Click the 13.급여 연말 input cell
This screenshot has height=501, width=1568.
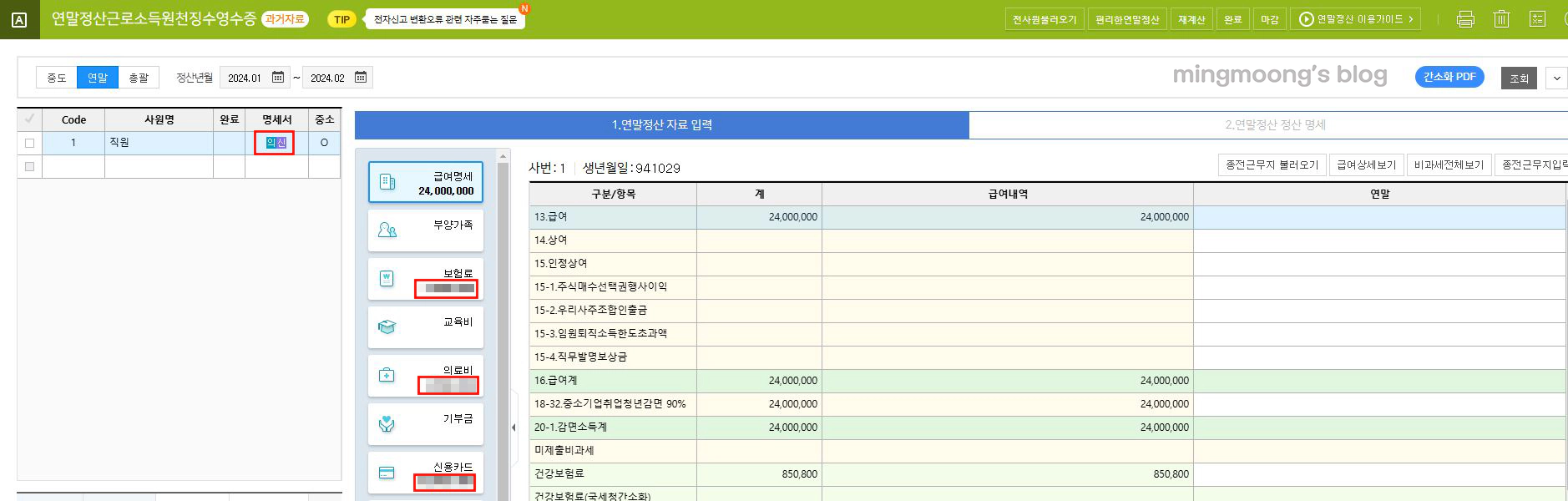[x=1379, y=217]
